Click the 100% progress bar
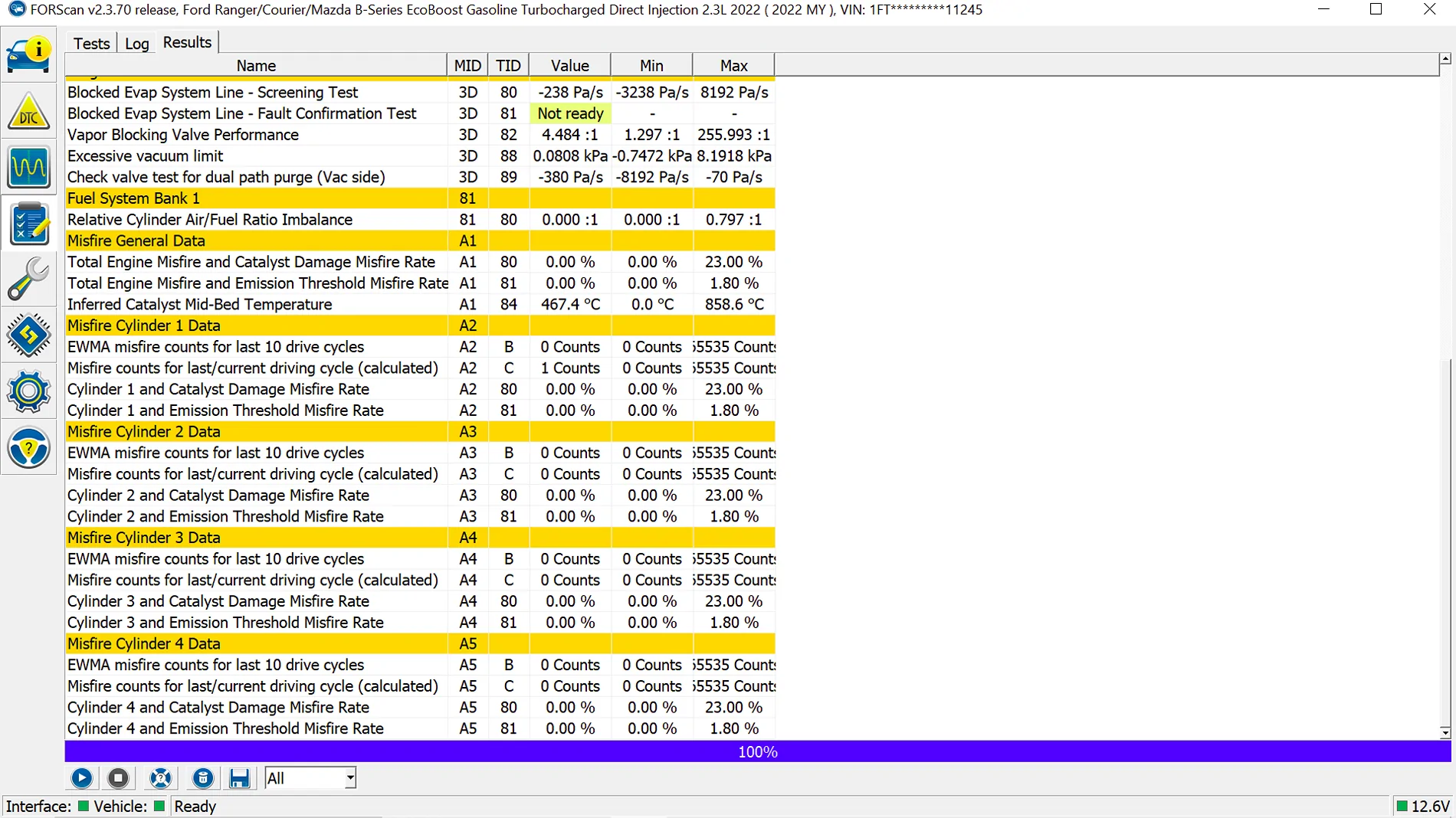Viewport: 1456px width, 818px height. 758,751
